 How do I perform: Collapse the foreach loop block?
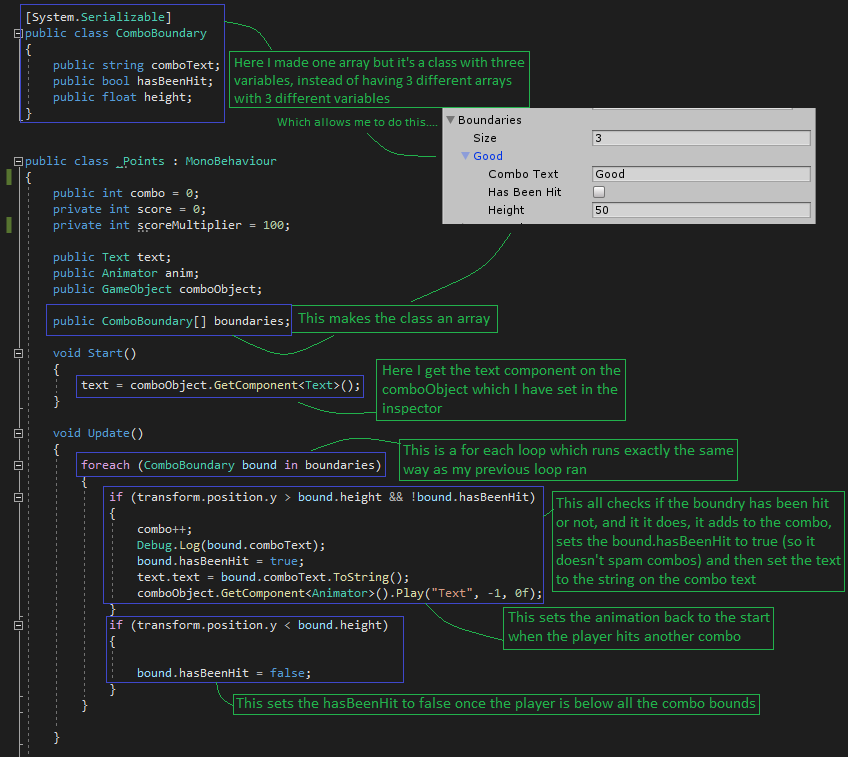coord(19,465)
